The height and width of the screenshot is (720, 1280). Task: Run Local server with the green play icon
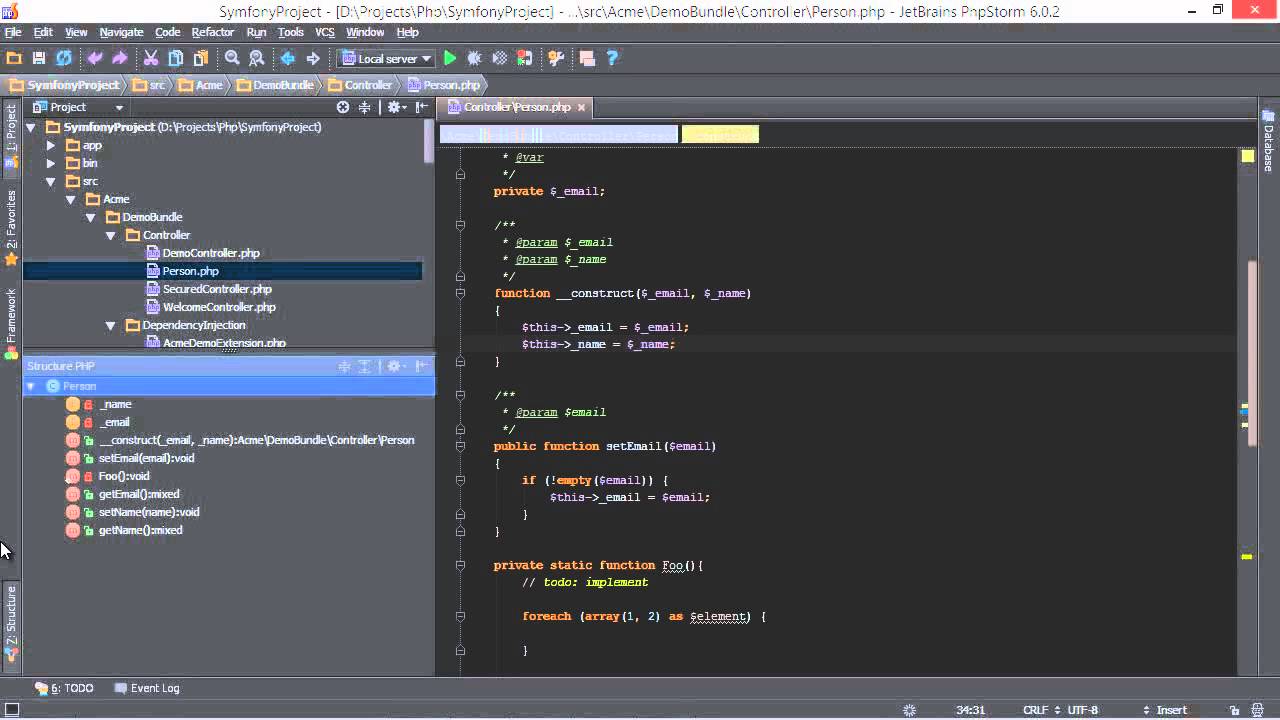[x=450, y=59]
